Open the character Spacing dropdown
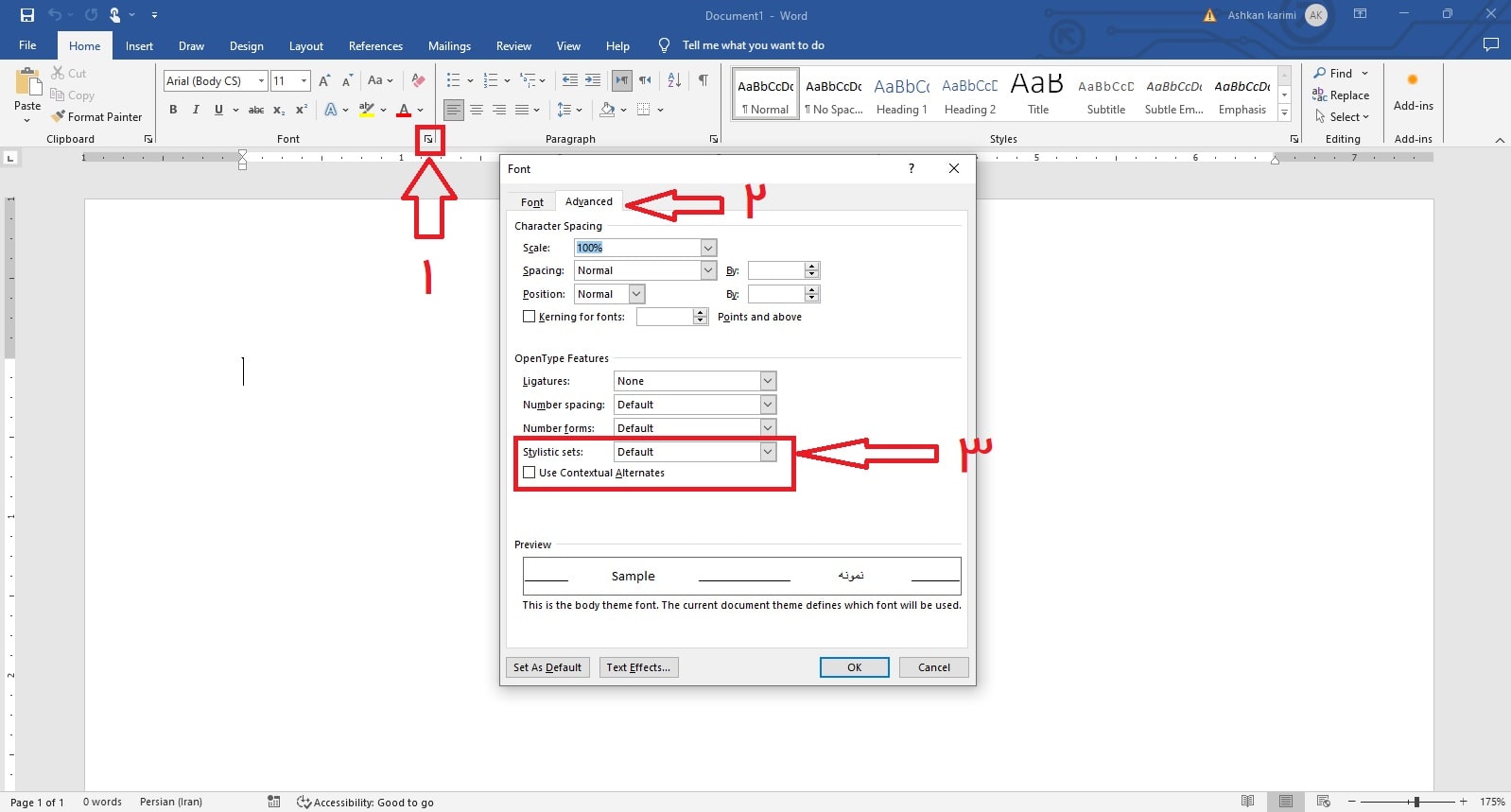This screenshot has height=812, width=1511. tap(707, 270)
